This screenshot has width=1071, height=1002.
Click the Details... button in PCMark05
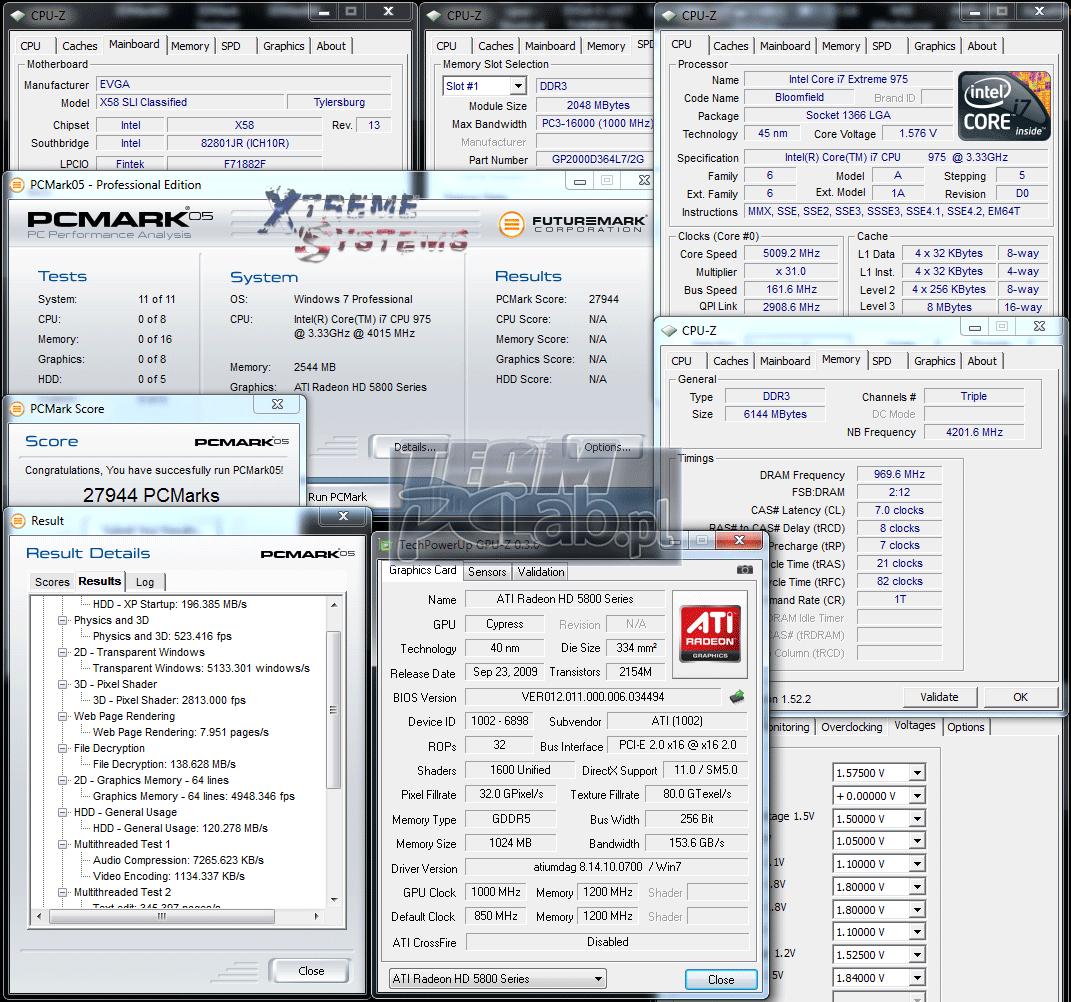[415, 447]
